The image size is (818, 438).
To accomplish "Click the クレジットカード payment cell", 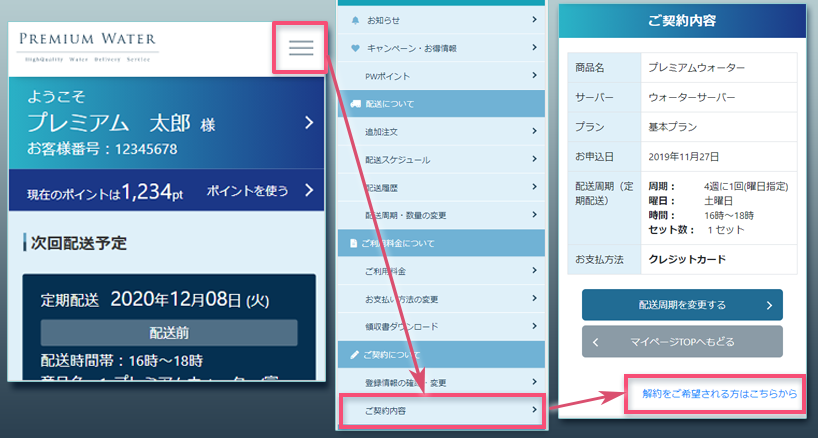I will point(719,259).
